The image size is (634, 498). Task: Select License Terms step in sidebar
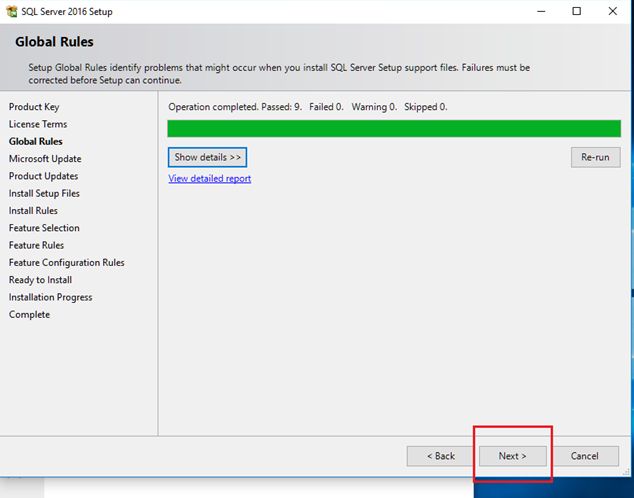pos(38,124)
